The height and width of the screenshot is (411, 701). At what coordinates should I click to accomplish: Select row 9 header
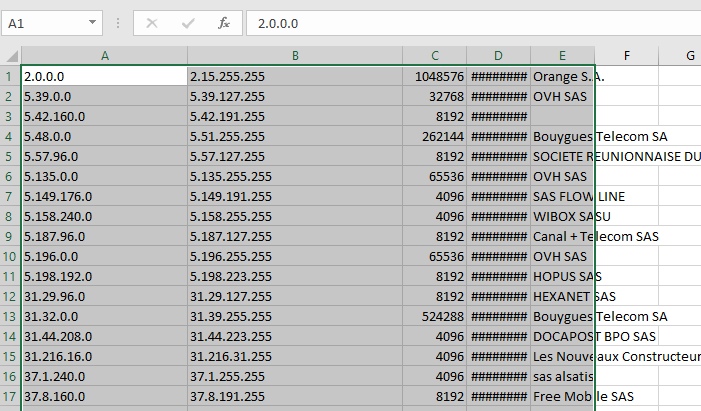point(10,236)
